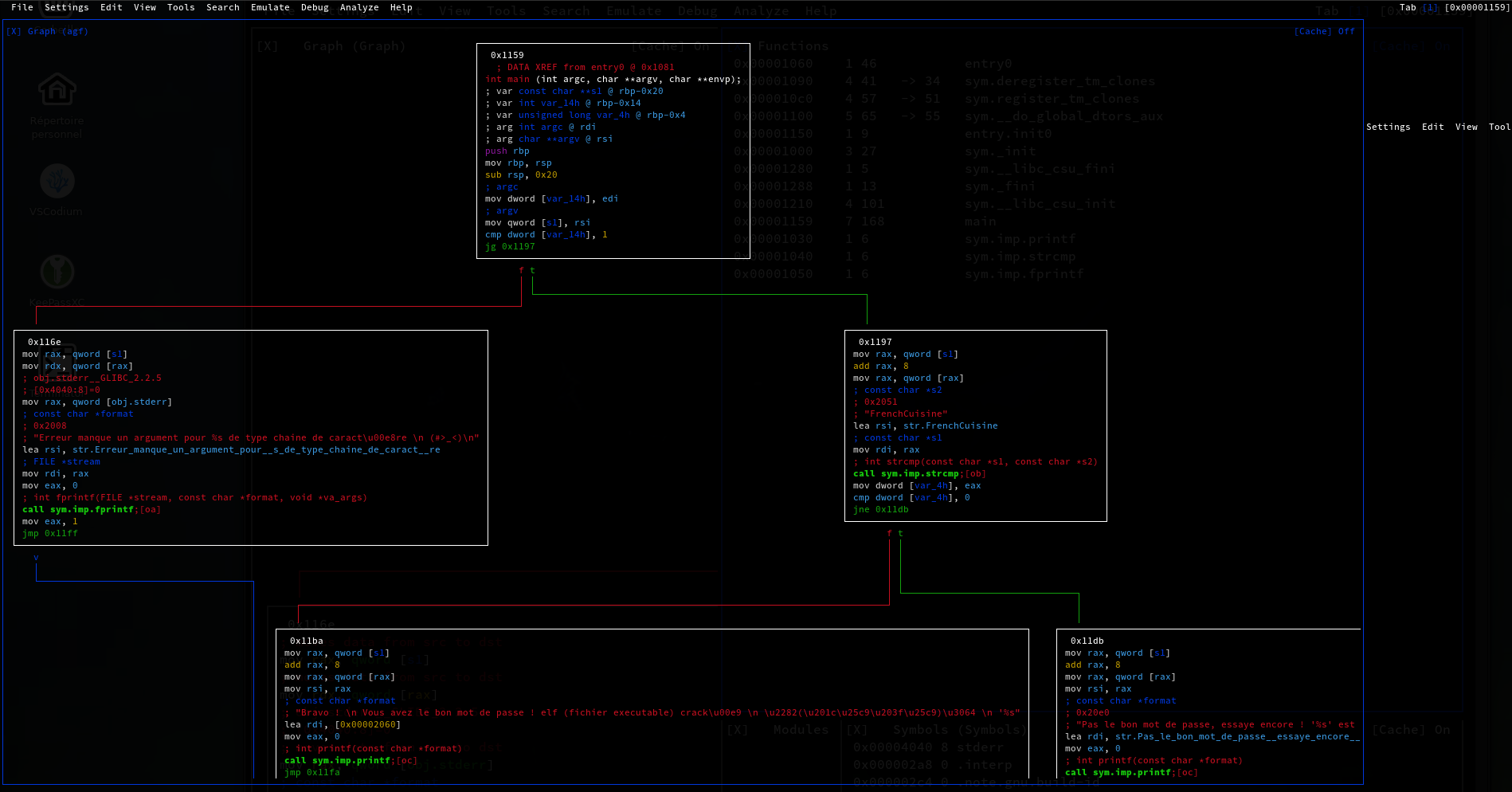Click the 'Pas le bon mot de passe' string comment
1512x792 pixels.
[1210, 724]
